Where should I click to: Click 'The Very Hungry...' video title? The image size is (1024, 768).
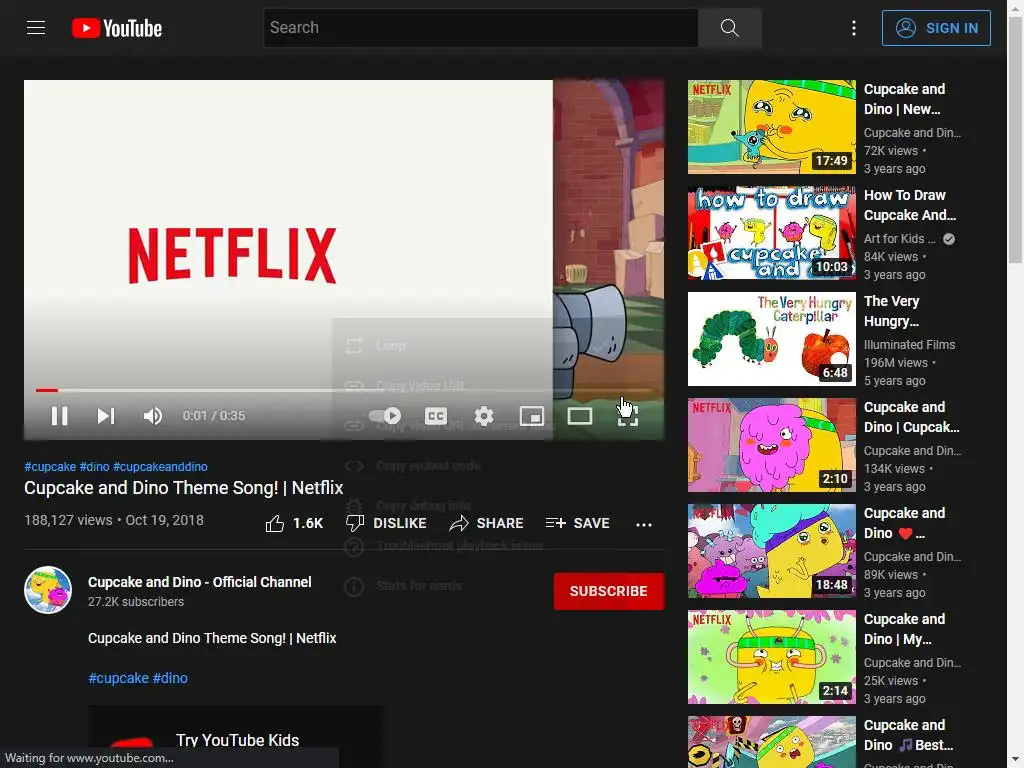click(x=891, y=311)
